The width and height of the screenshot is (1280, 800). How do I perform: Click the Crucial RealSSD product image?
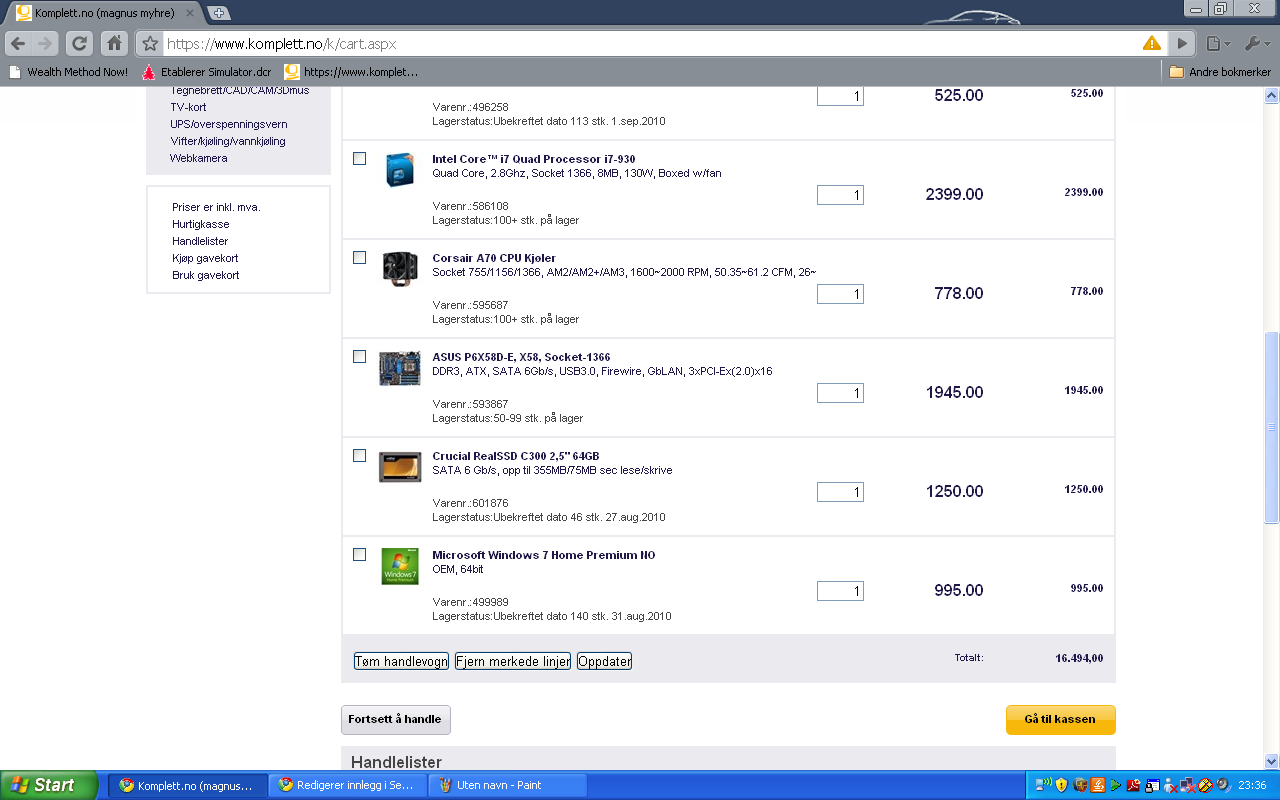(x=400, y=467)
